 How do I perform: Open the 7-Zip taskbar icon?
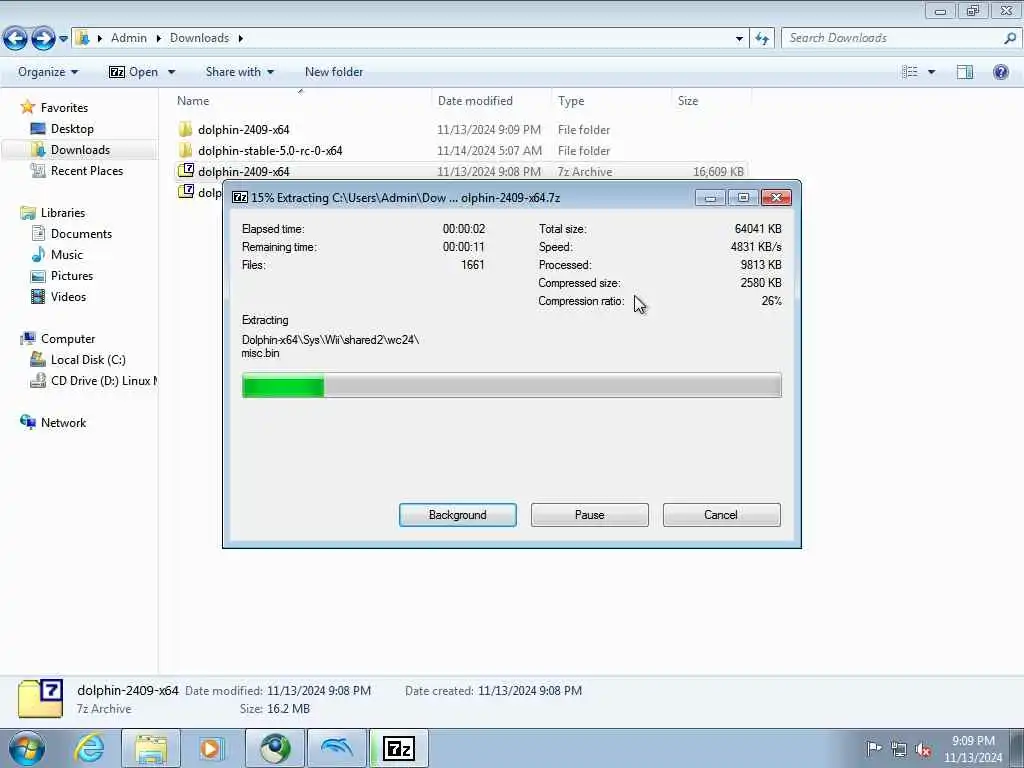coord(398,748)
